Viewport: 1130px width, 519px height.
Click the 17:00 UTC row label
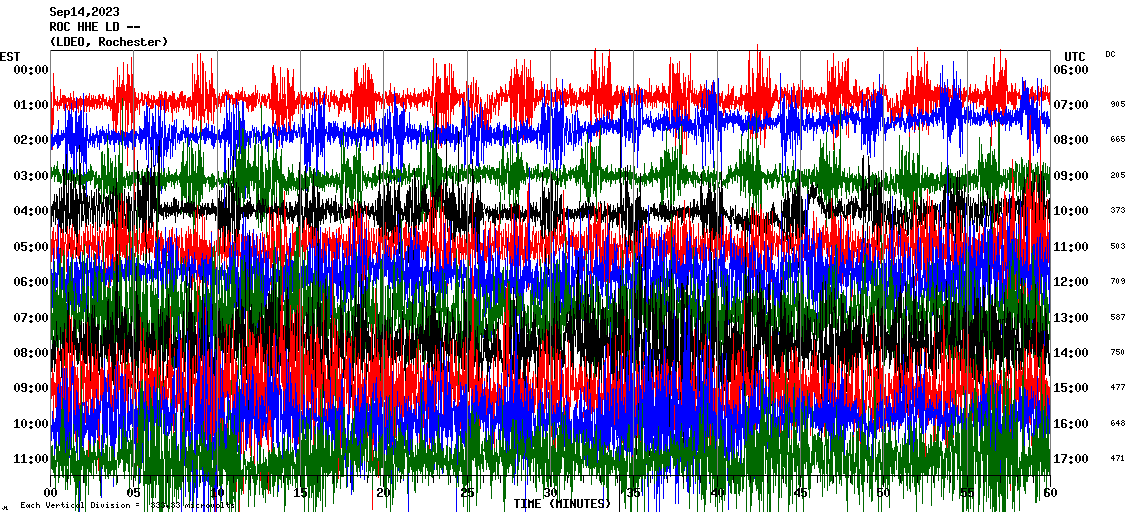tap(1070, 459)
